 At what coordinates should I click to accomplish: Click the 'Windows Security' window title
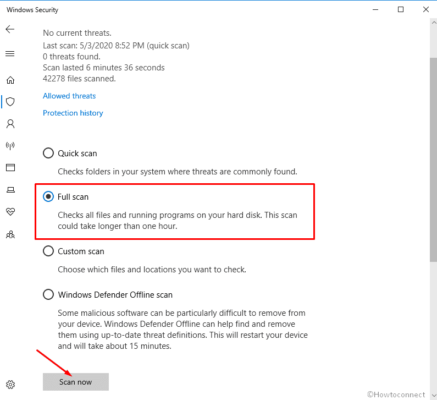(x=32, y=10)
